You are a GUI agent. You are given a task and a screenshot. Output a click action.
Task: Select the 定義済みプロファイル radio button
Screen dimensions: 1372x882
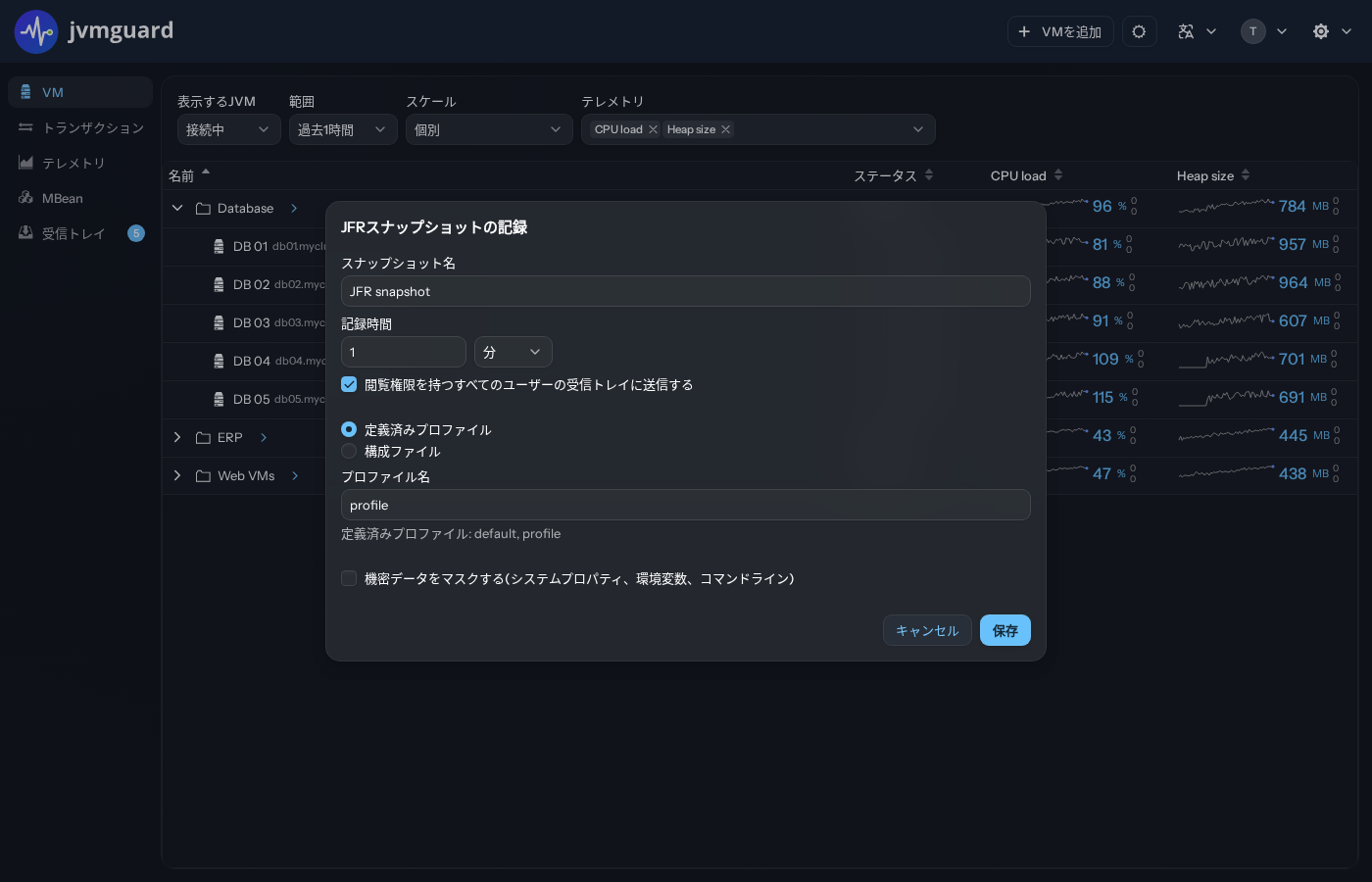pyautogui.click(x=349, y=429)
